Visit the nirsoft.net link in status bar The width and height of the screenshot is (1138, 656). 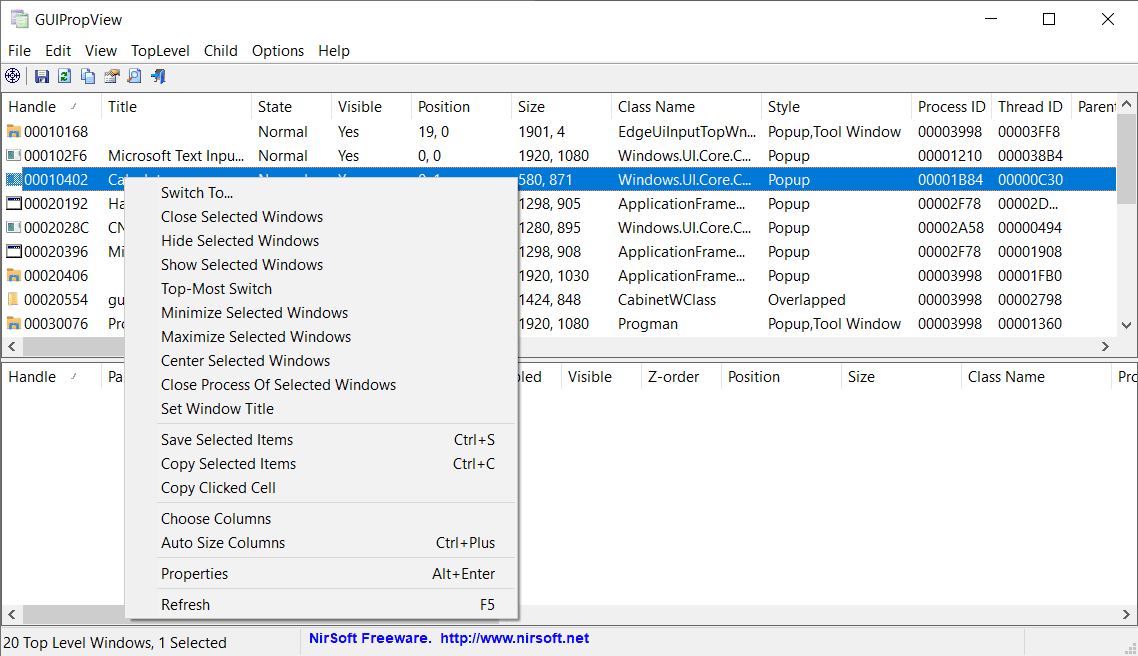pyautogui.click(x=514, y=638)
